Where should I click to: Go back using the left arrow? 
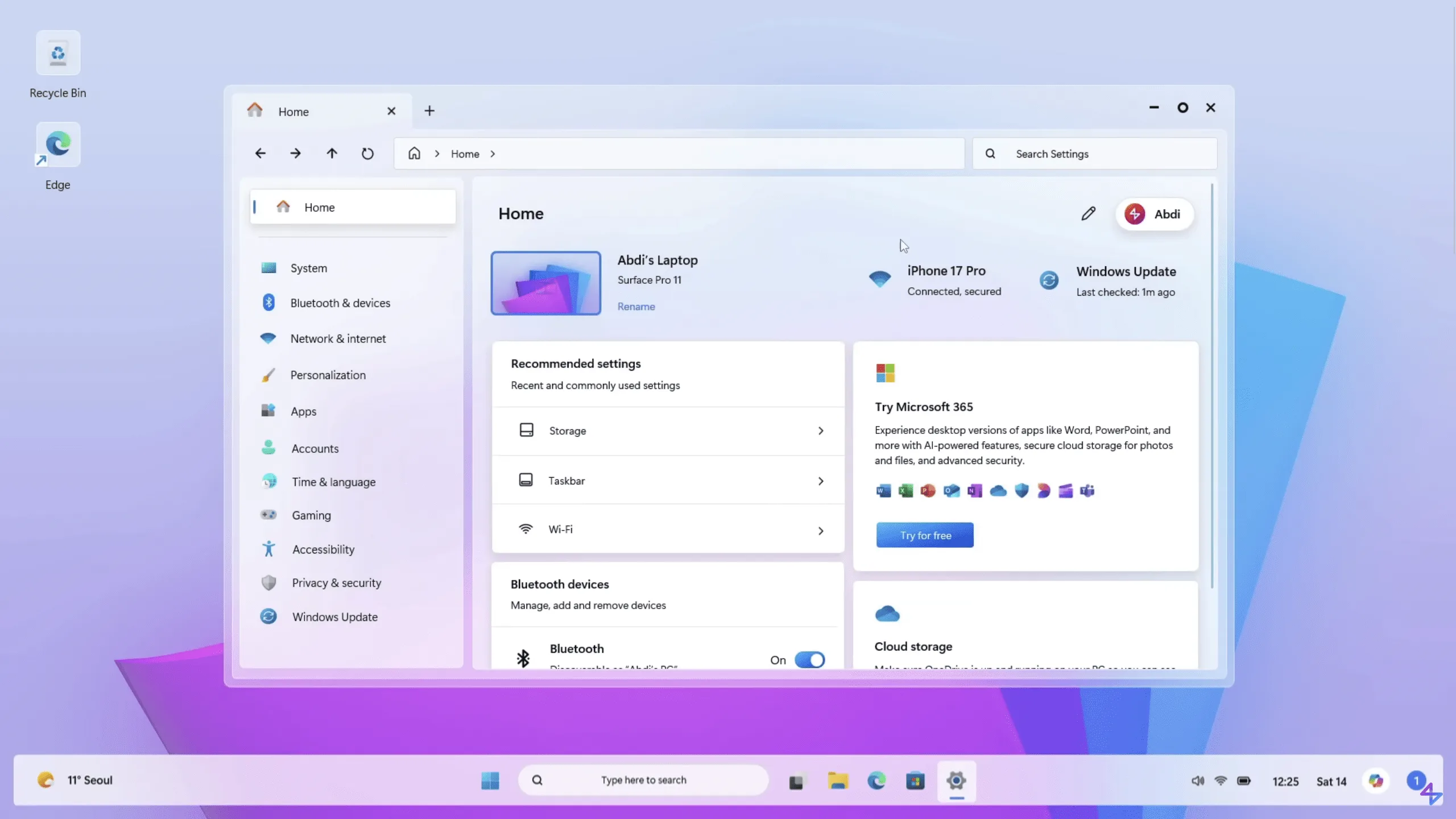[x=260, y=154]
